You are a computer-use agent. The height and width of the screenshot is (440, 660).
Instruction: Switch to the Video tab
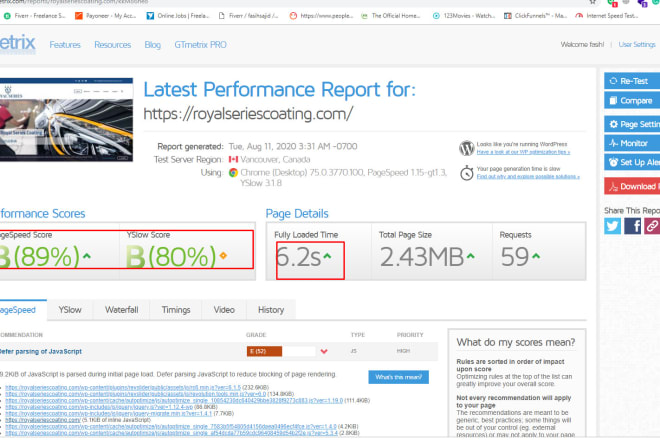pyautogui.click(x=224, y=310)
